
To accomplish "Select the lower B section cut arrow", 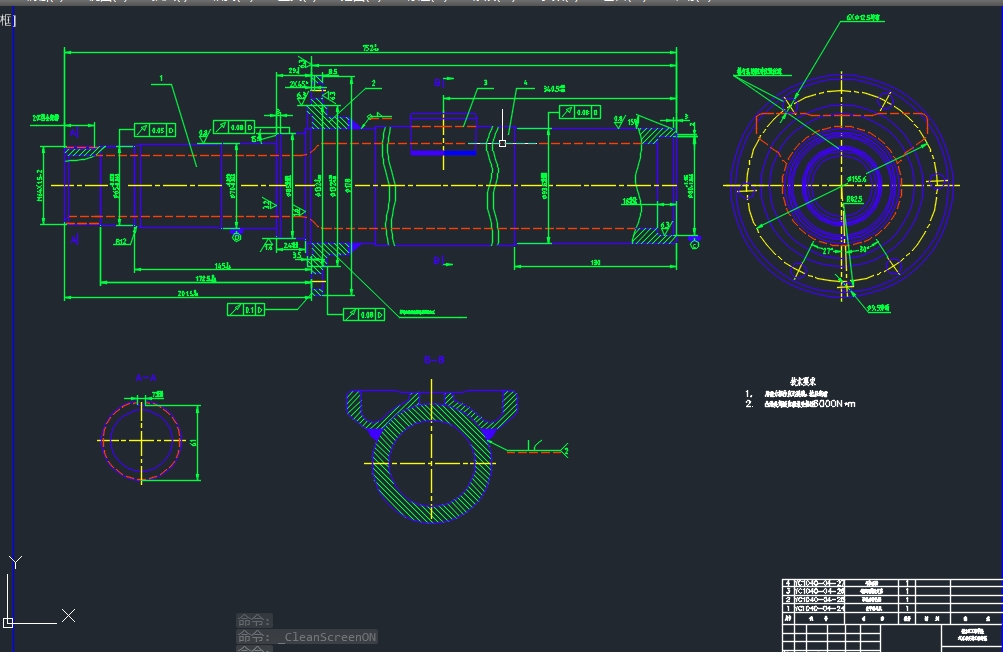I will [x=443, y=261].
